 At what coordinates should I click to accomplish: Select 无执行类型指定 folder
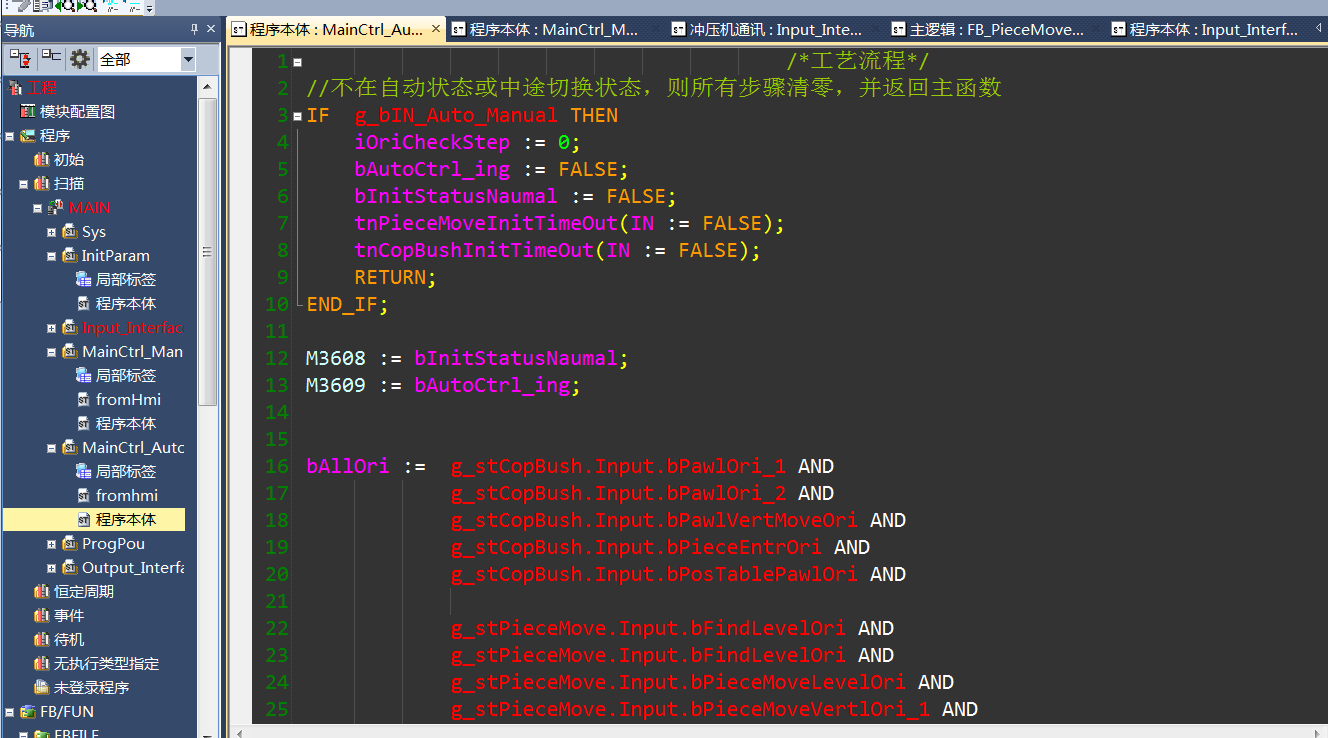(x=106, y=664)
